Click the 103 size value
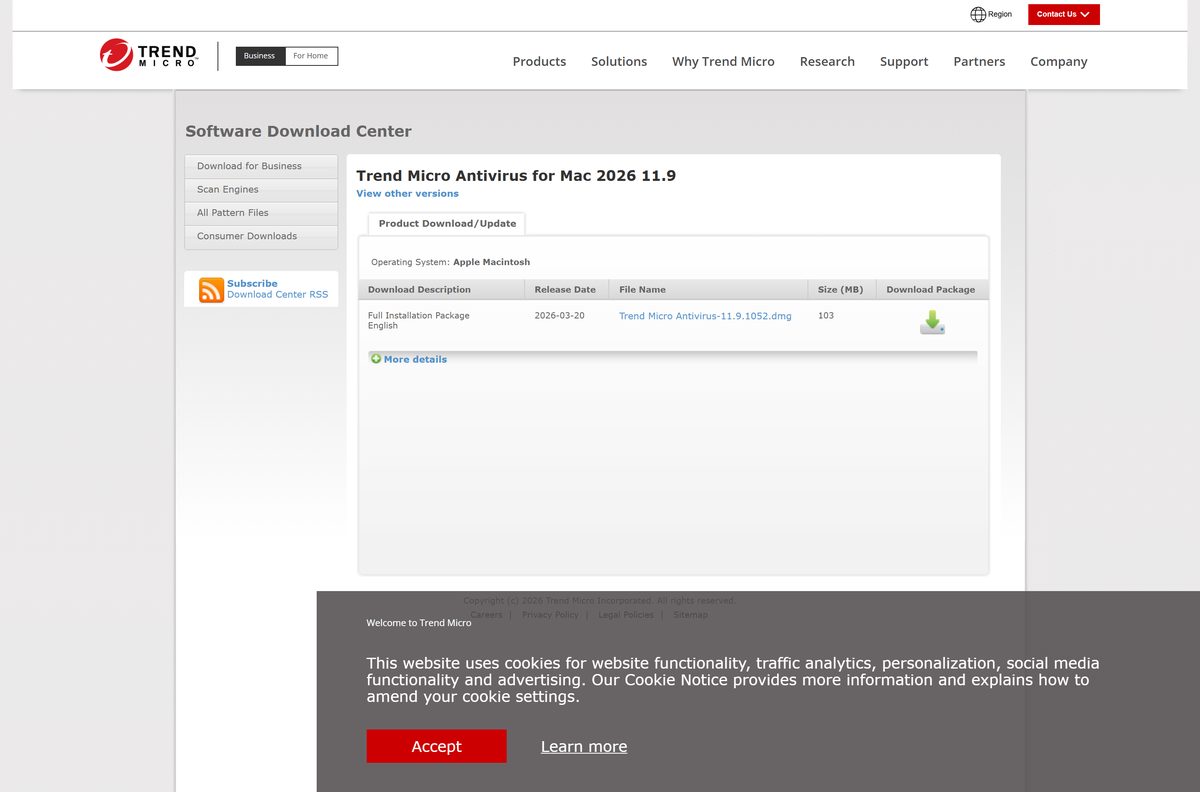 (x=826, y=316)
